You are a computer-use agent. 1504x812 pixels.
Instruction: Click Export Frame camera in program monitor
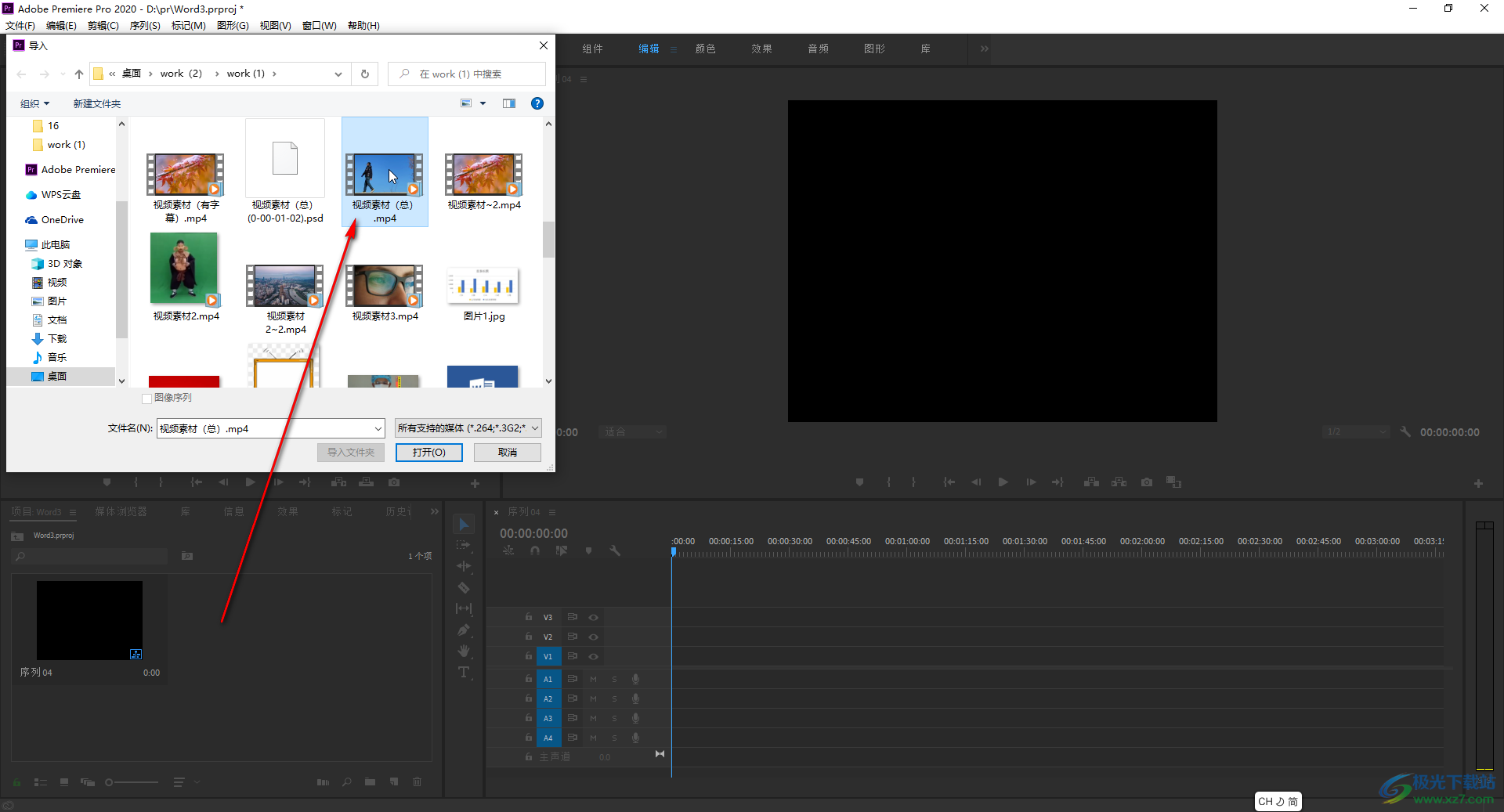pyautogui.click(x=1147, y=482)
